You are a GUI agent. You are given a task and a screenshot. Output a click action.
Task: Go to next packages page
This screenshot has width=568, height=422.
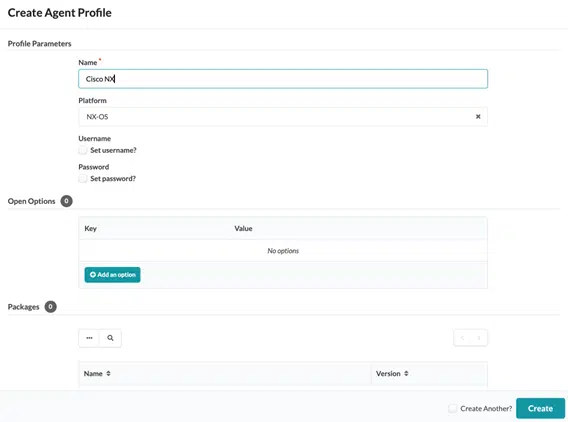click(x=479, y=338)
